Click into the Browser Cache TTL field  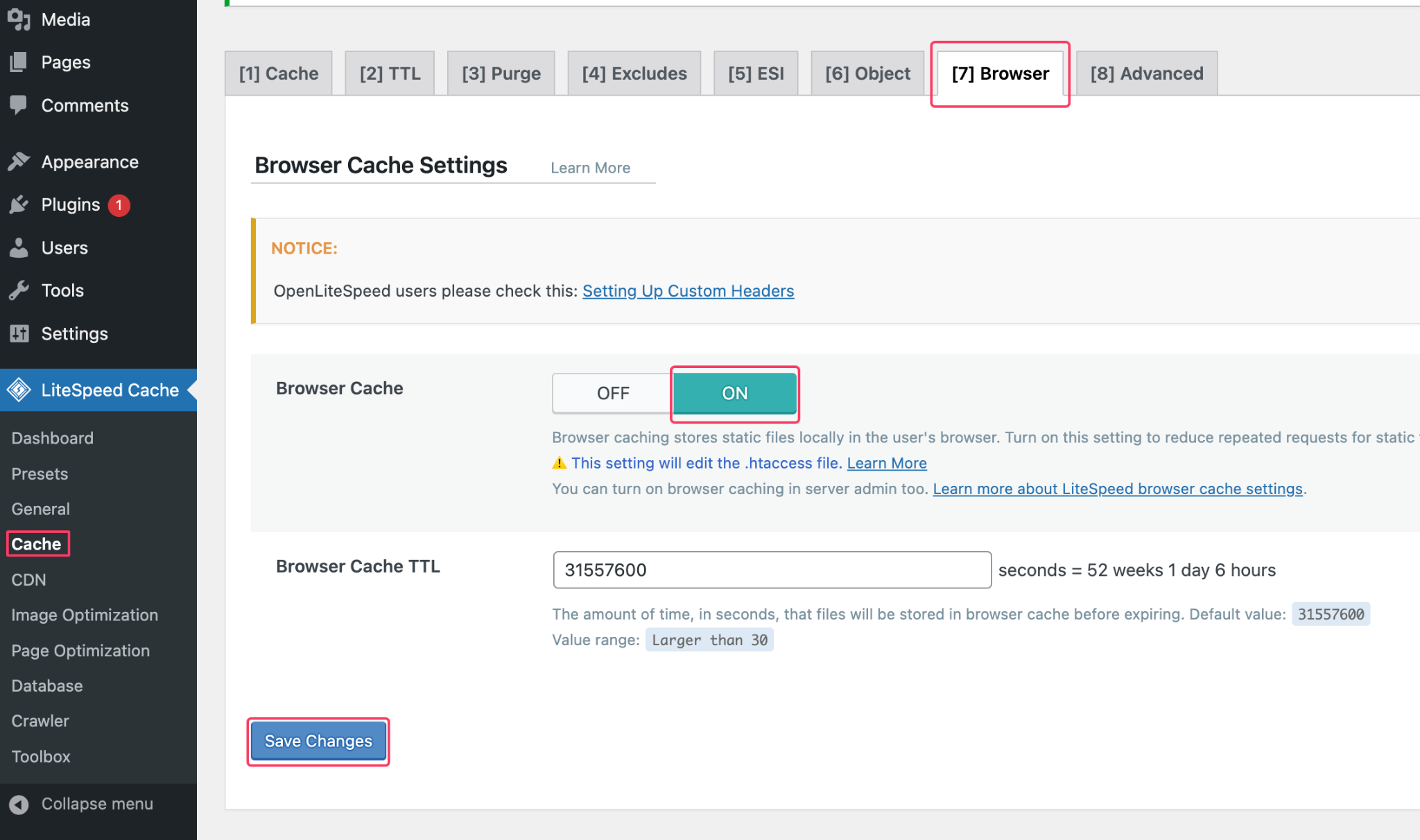pos(772,570)
